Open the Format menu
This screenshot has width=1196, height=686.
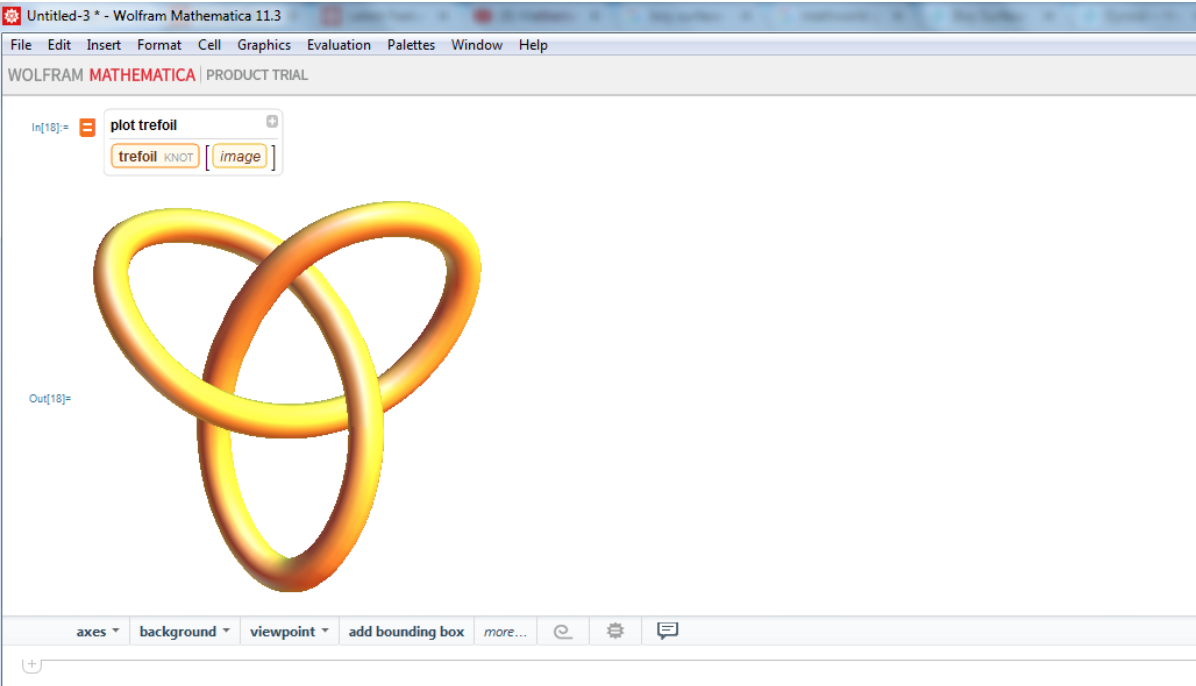coord(159,45)
